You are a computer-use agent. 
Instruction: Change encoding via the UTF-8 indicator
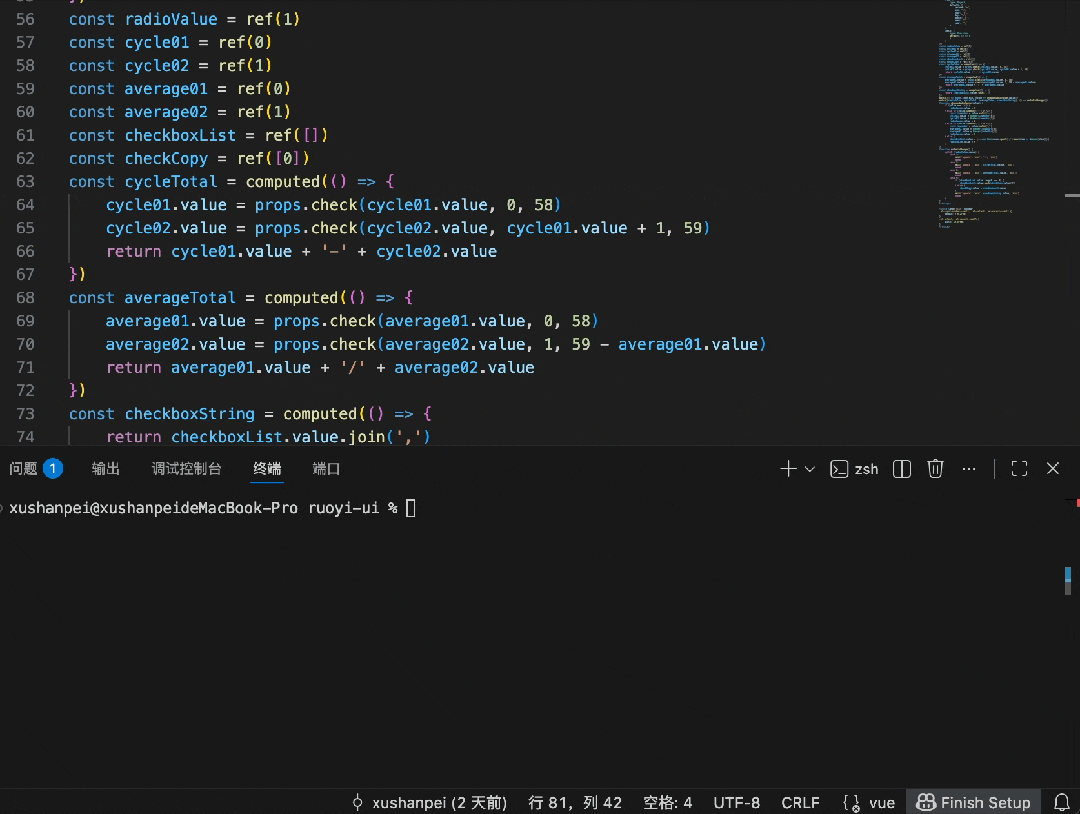click(736, 802)
